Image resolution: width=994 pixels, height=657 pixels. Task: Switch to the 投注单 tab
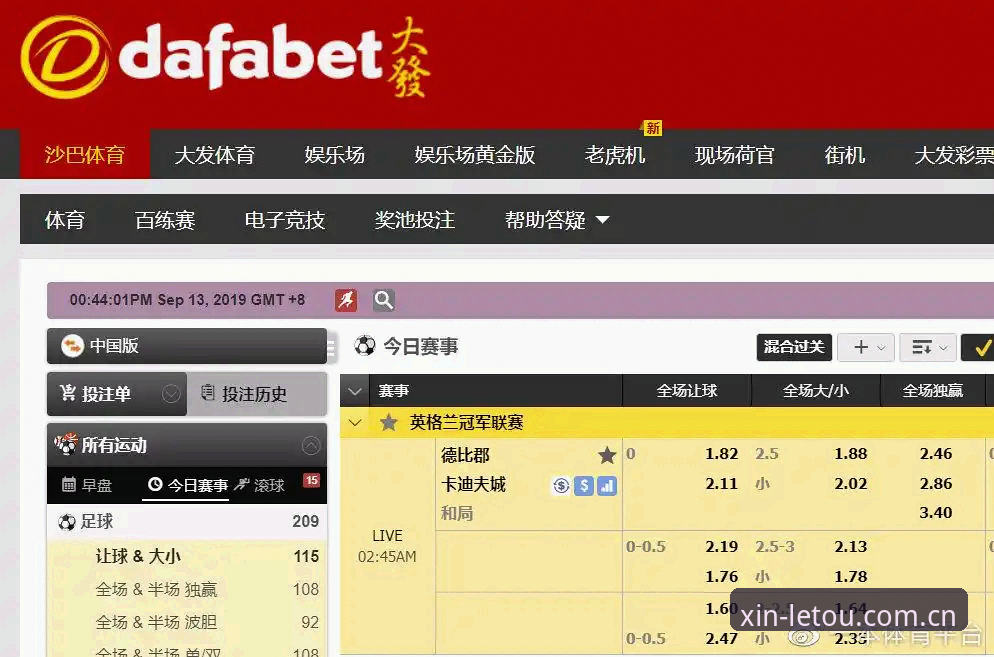click(x=117, y=394)
